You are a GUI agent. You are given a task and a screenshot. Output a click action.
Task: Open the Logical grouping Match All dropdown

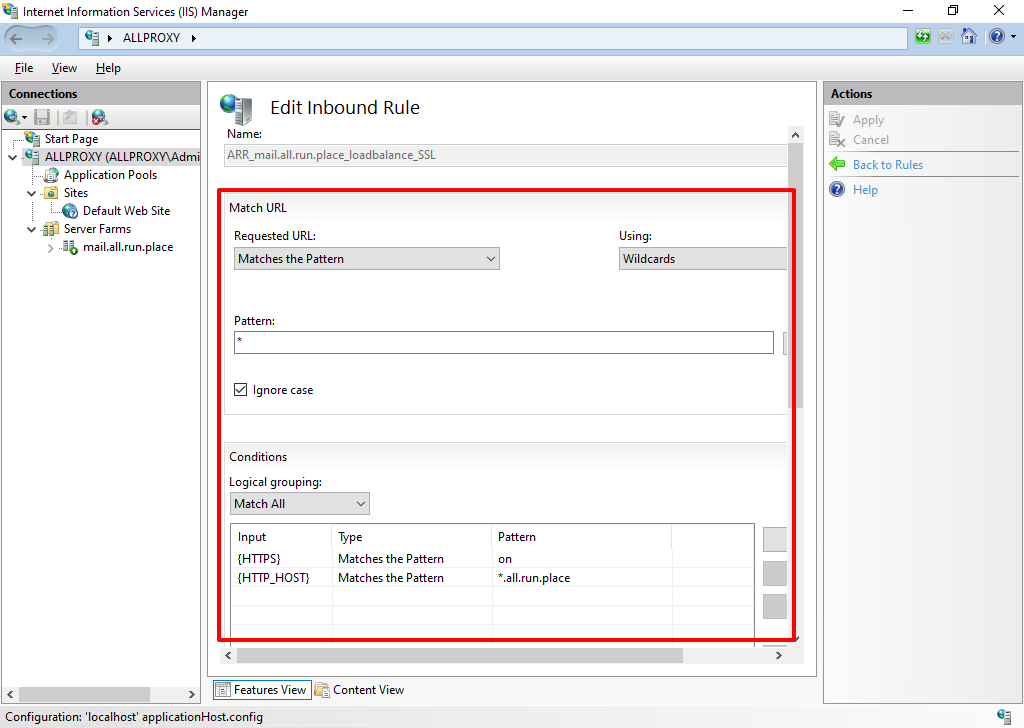coord(300,503)
